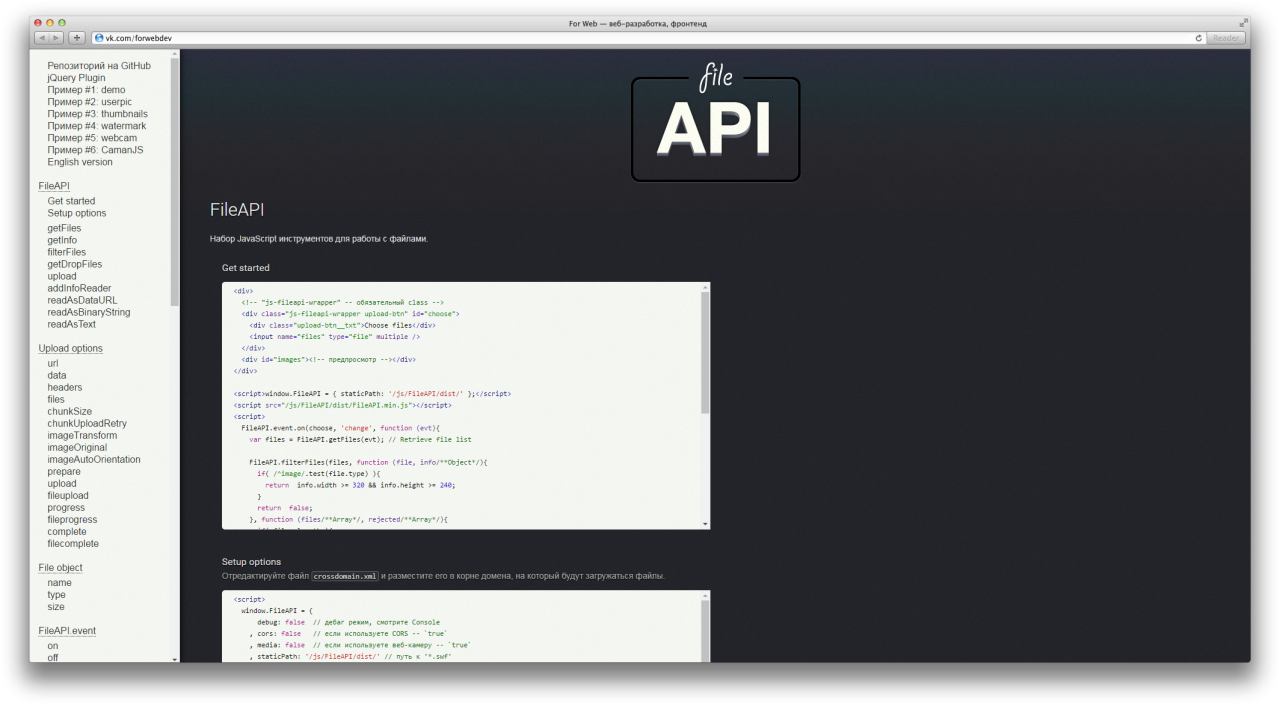Select imageOriginal in sidebar
Image resolution: width=1280 pixels, height=705 pixels.
[x=77, y=447]
